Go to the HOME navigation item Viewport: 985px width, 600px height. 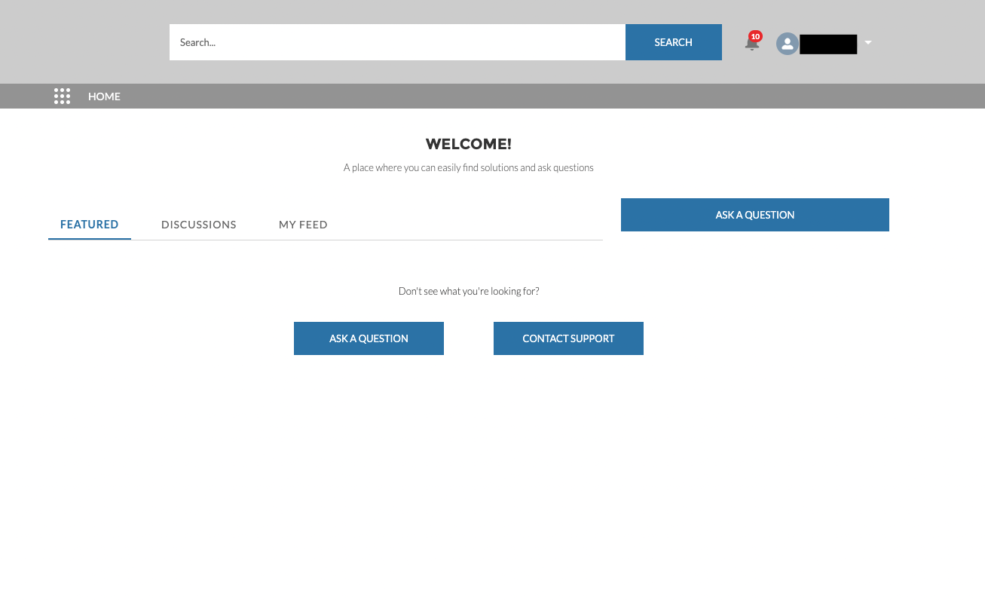tap(104, 96)
